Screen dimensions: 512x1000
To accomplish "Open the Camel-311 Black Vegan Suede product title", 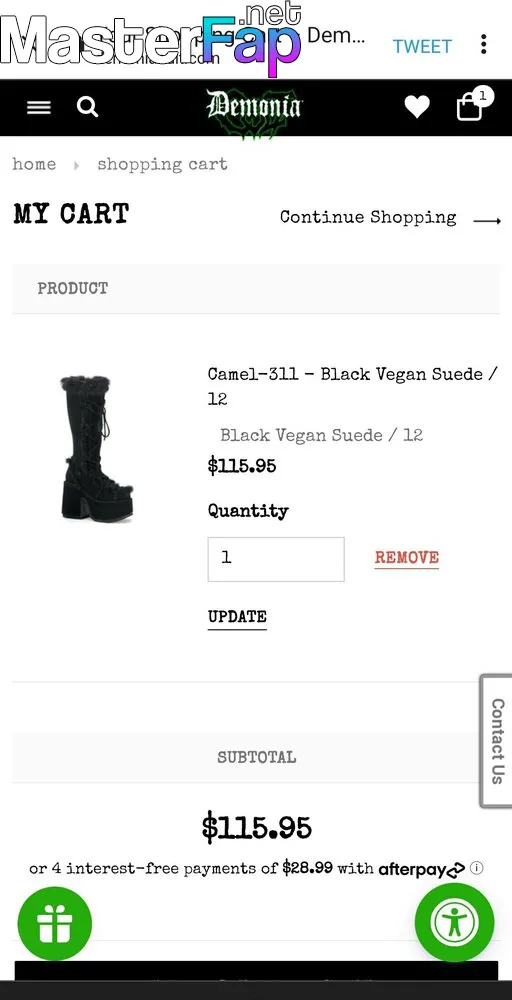I will 353,386.
